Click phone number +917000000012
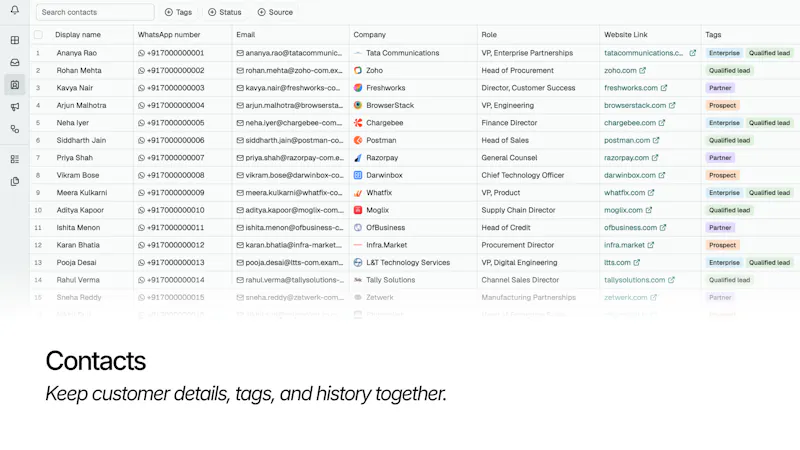Screen dimensions: 800x450 pos(176,245)
